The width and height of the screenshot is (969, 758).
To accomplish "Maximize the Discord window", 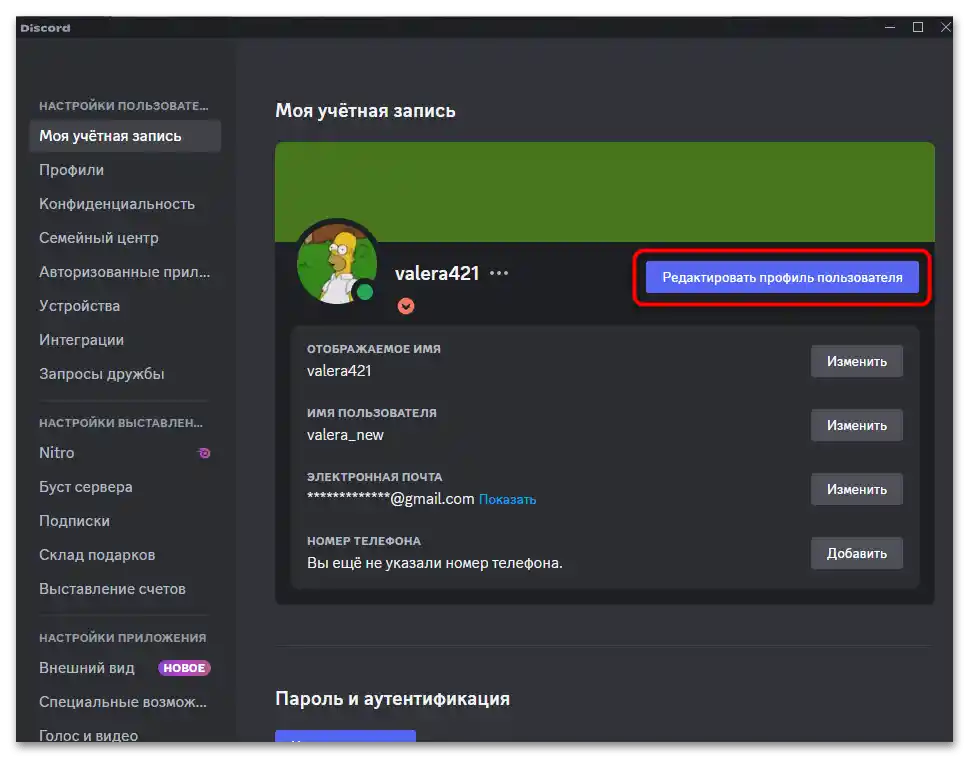I will [x=918, y=27].
